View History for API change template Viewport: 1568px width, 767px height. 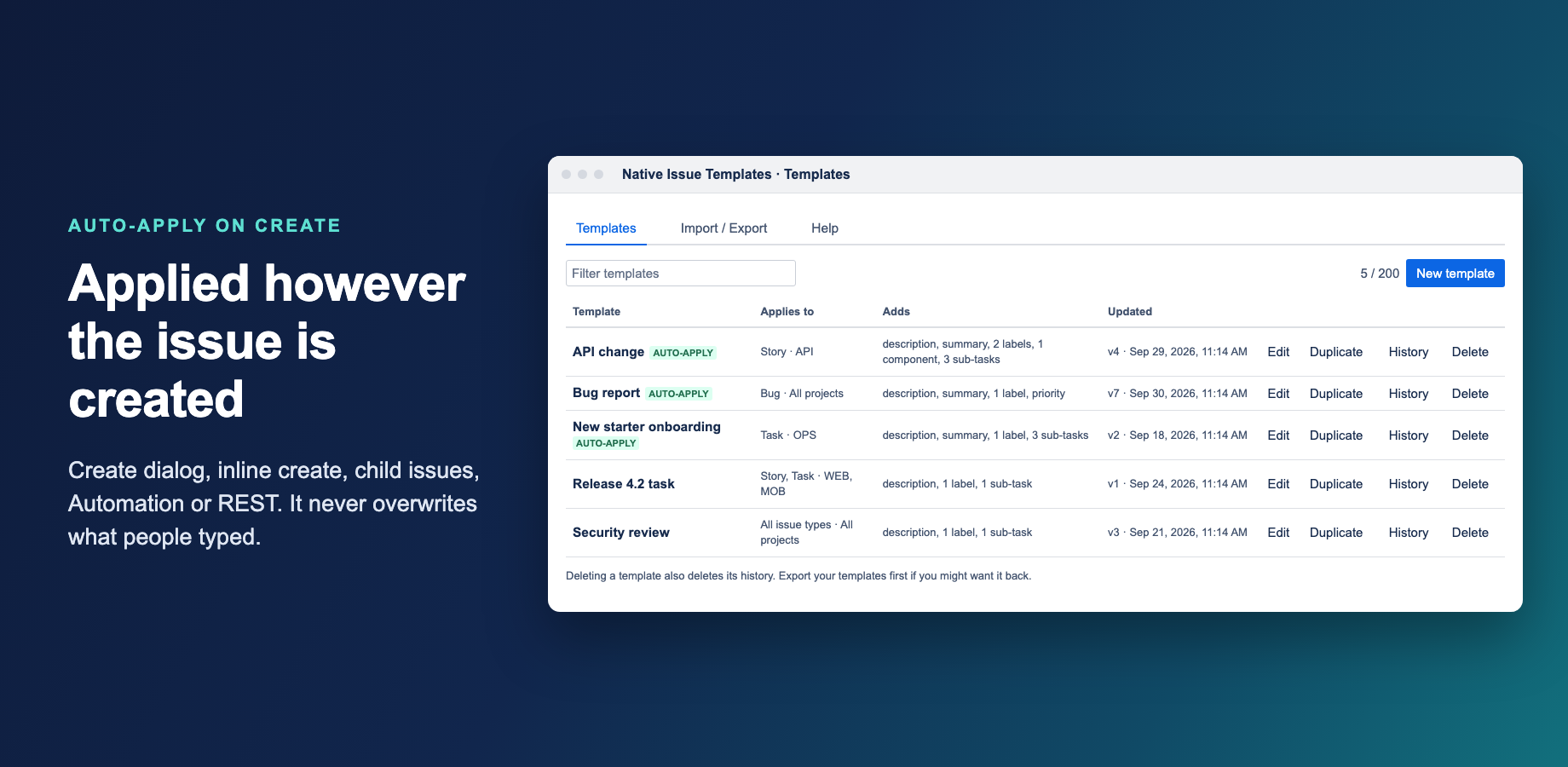coord(1409,352)
